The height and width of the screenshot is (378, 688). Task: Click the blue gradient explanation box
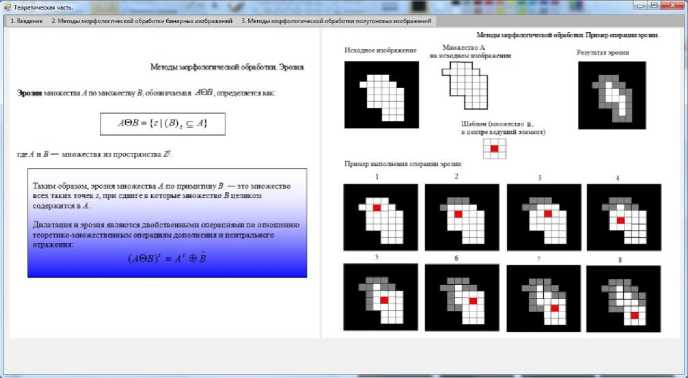[167, 223]
